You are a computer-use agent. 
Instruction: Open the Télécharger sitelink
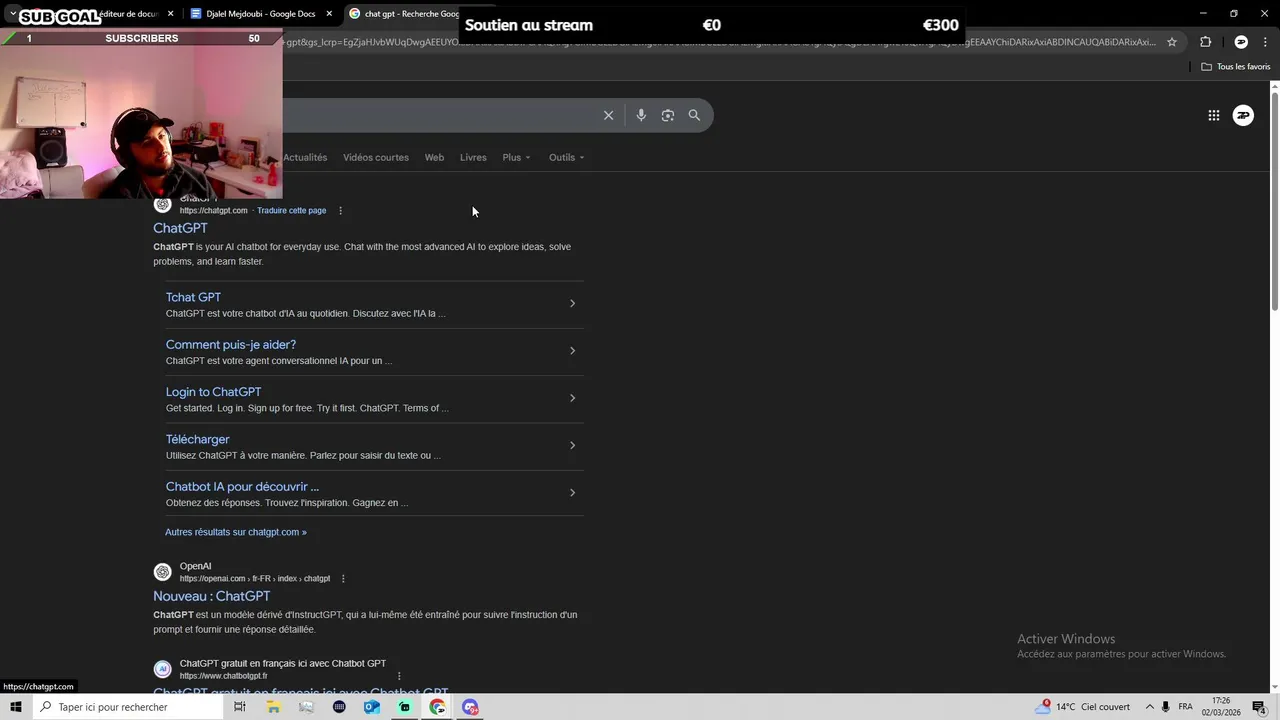(x=197, y=439)
